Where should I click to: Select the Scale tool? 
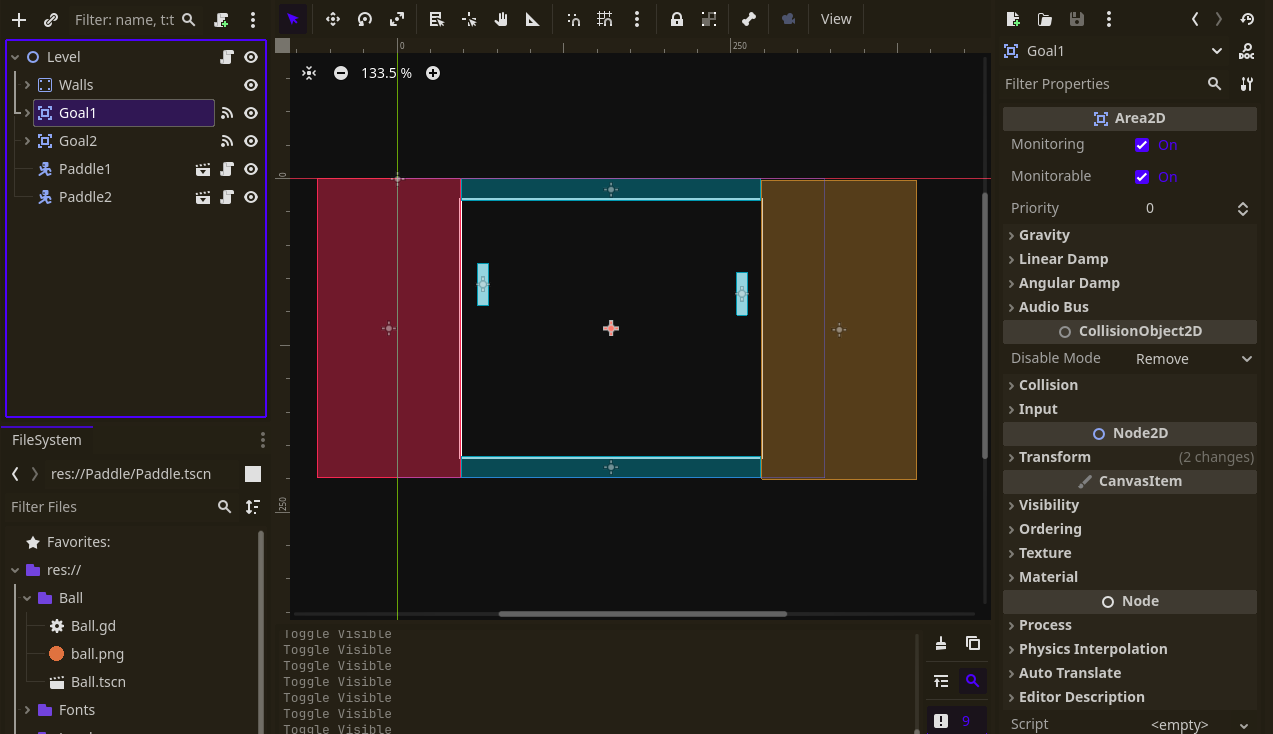coord(397,18)
